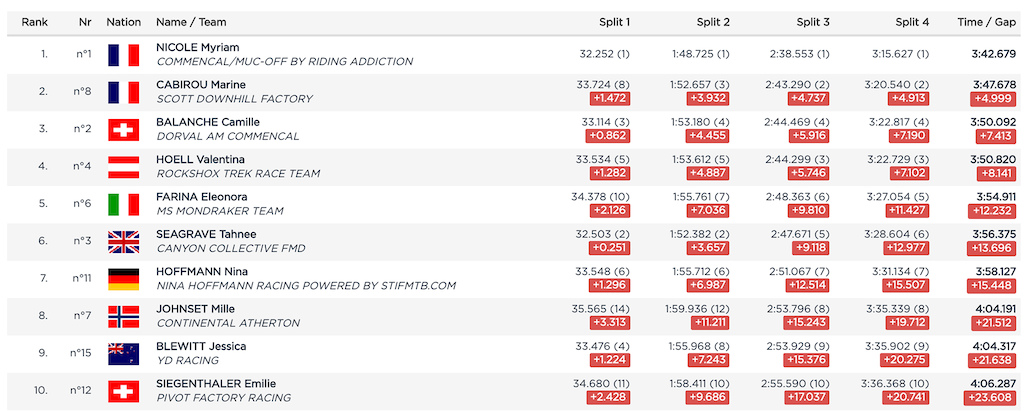
Task: Click team ROCKSHOX TREK RACE TEAM
Action: tap(238, 174)
